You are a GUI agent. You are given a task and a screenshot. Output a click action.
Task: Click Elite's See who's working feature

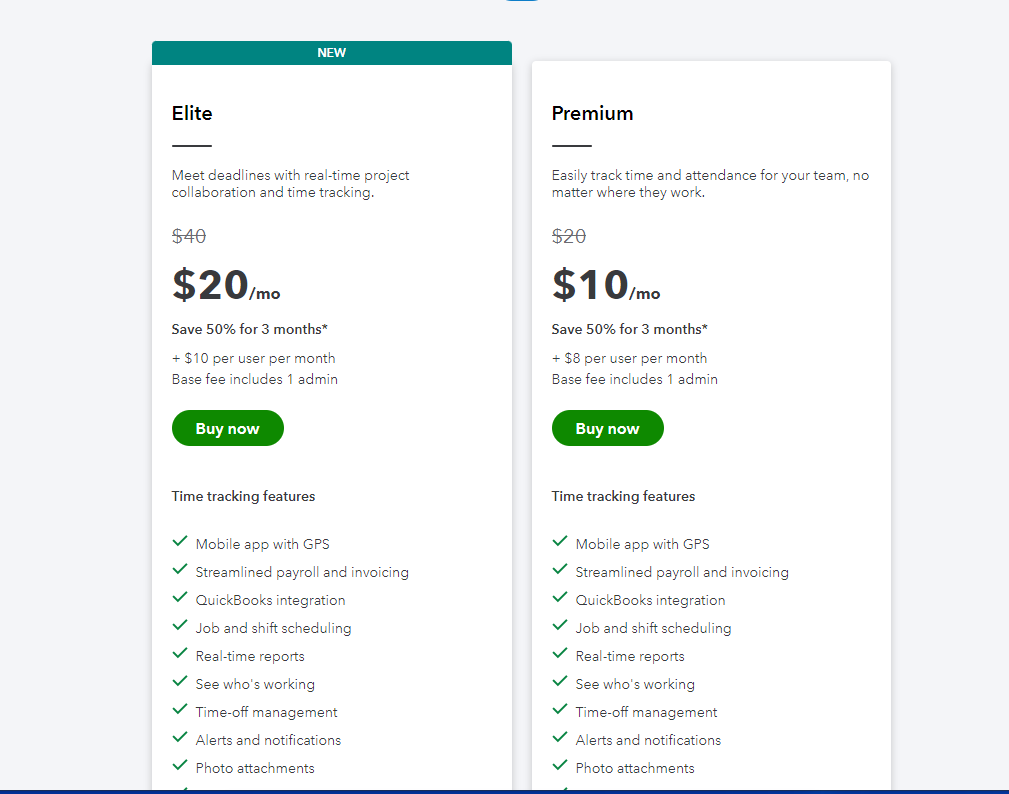coord(255,684)
